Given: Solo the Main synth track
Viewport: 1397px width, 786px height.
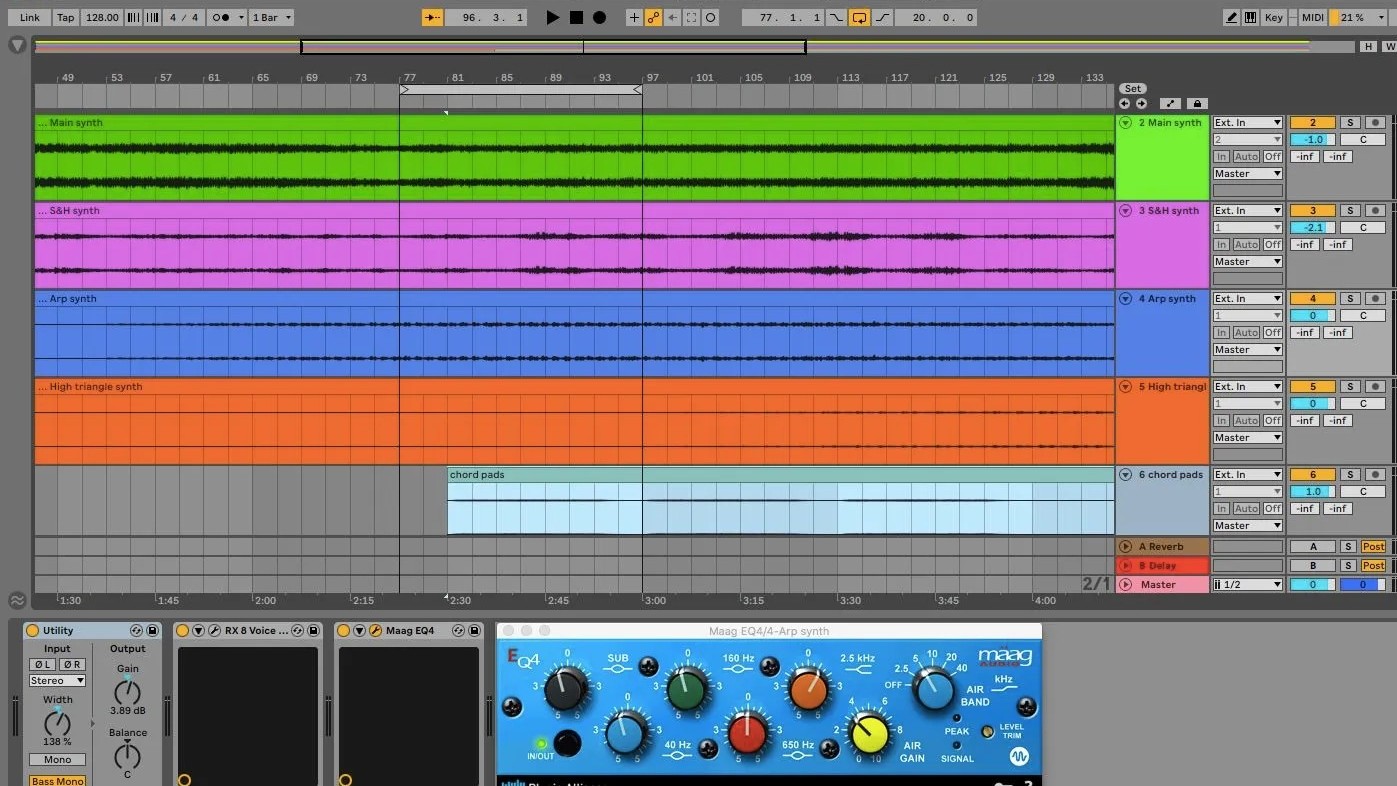Looking at the screenshot, I should 1349,123.
